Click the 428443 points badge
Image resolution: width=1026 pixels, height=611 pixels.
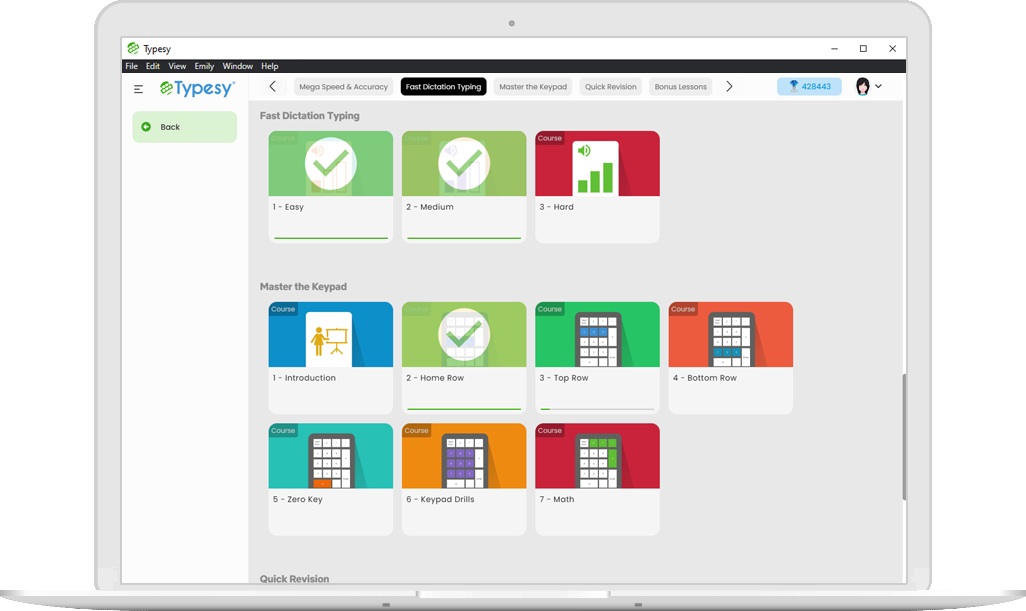(x=809, y=86)
